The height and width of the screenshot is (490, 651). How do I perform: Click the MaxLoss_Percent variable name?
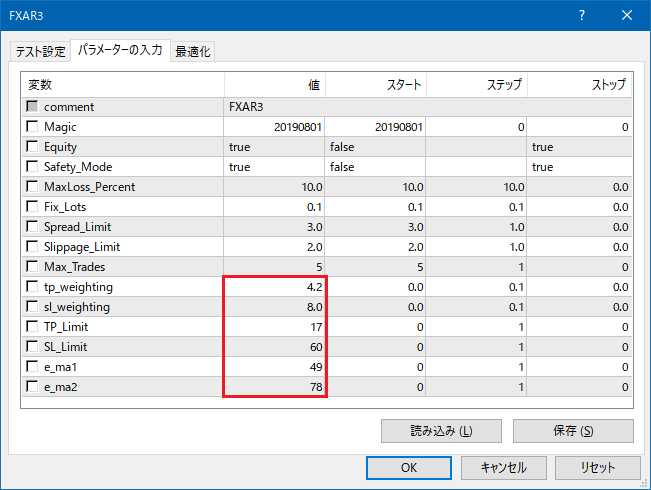click(89, 187)
